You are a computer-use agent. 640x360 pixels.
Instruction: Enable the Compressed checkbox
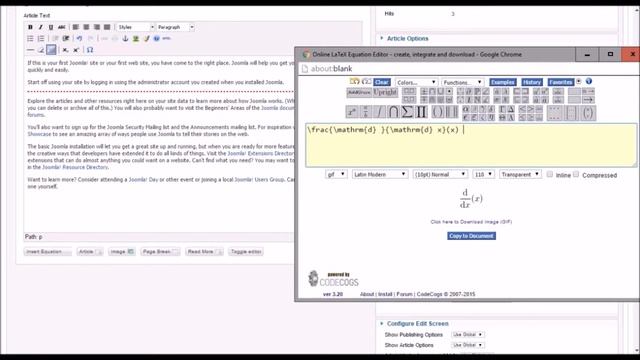coord(576,174)
